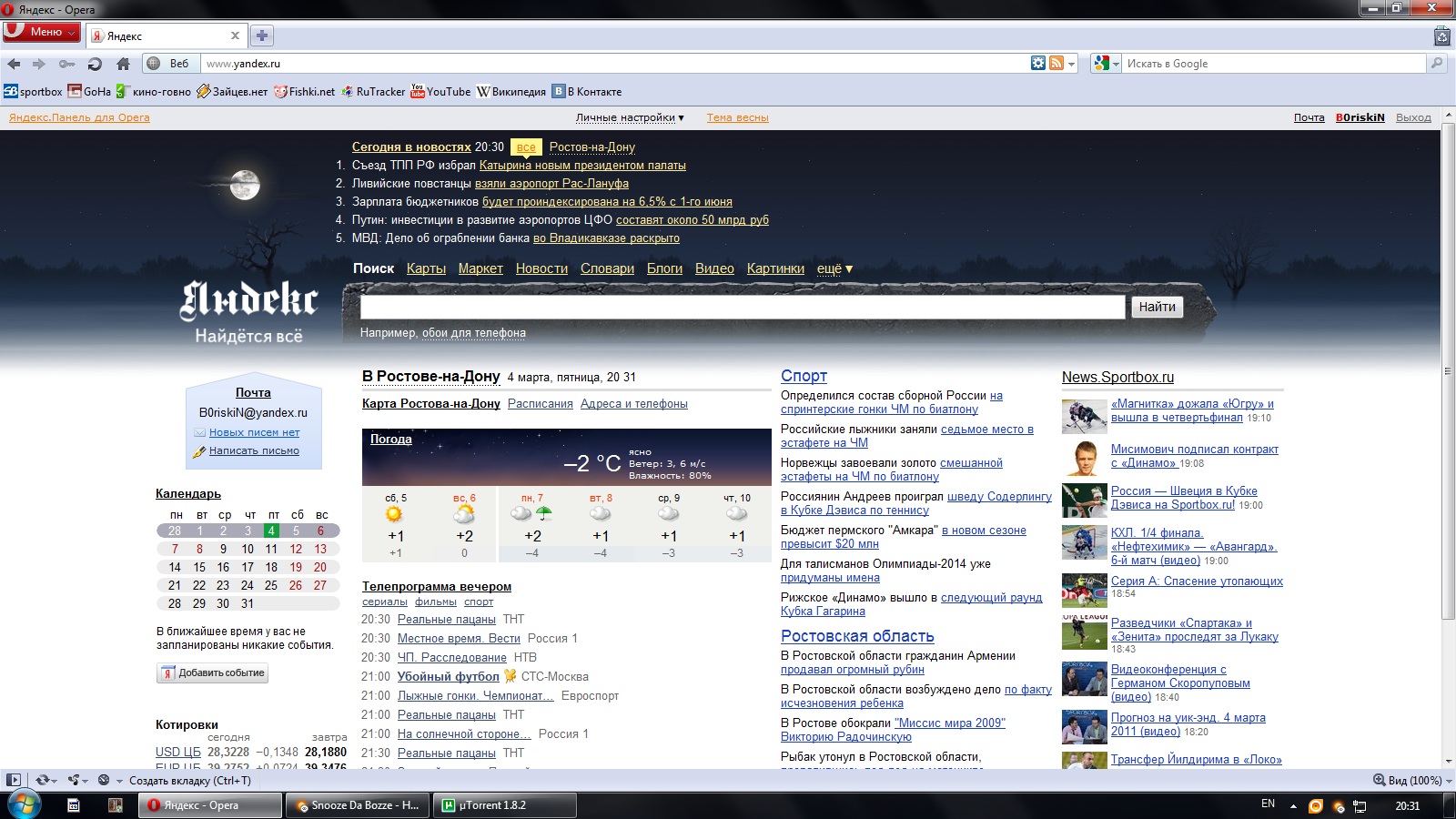Viewport: 1456px width, 819px height.
Task: Open the кино-говно bookmark
Action: [x=153, y=91]
